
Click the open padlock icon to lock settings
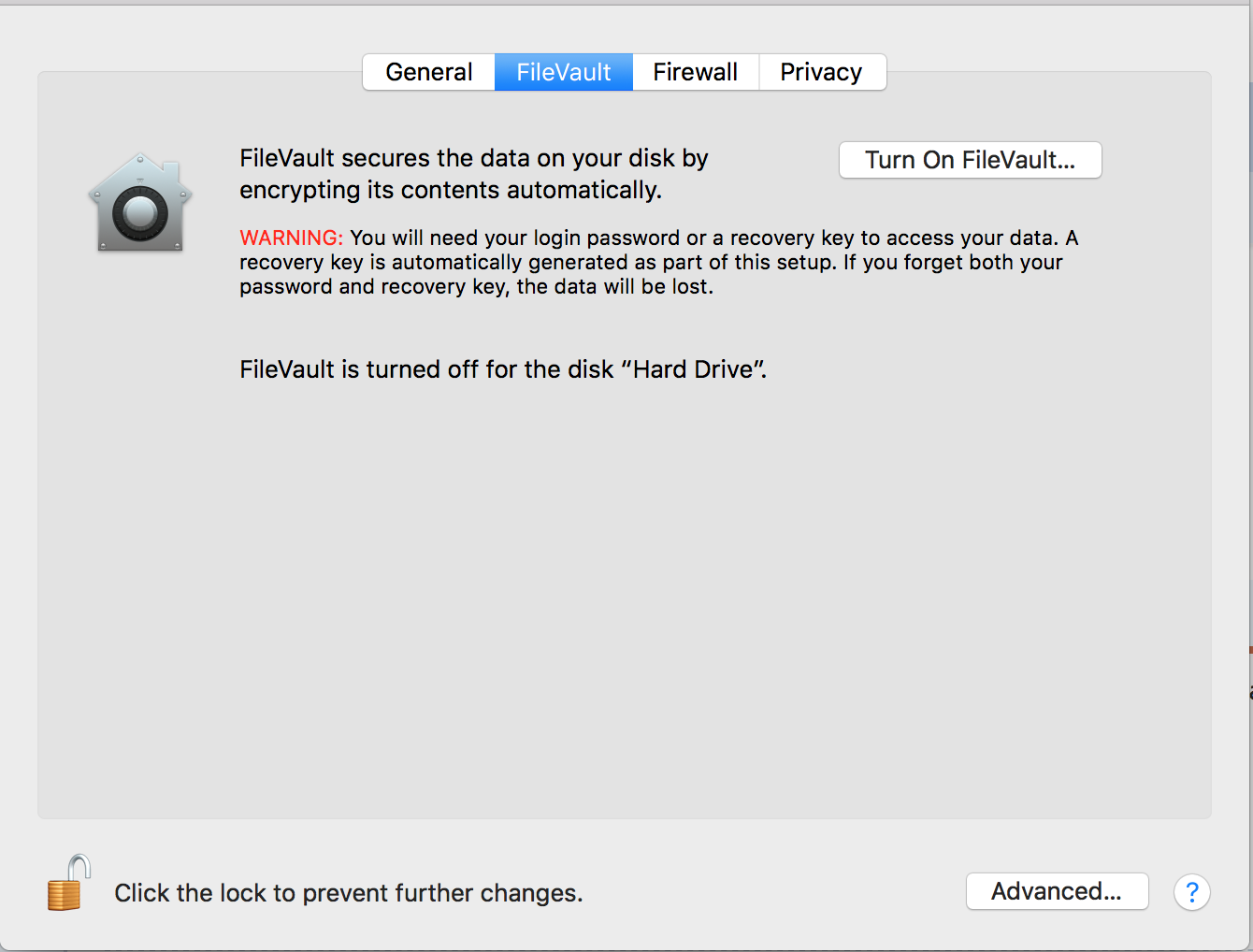point(68,883)
